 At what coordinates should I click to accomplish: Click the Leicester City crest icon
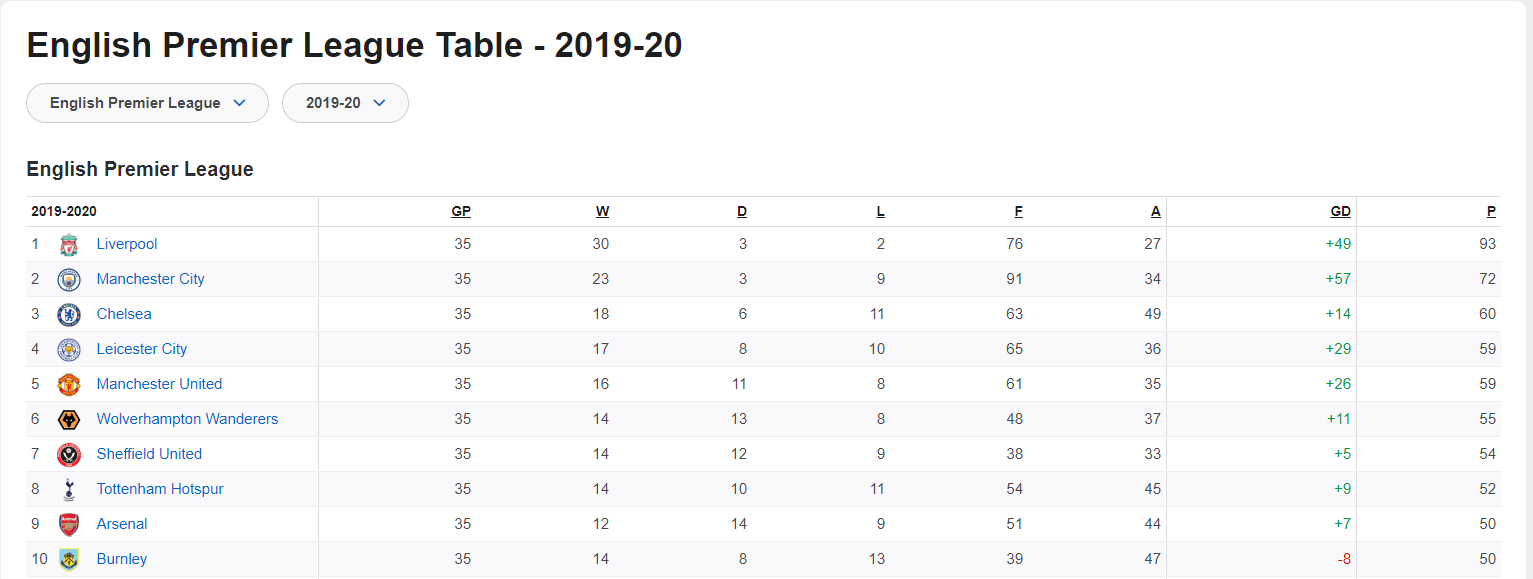[68, 350]
